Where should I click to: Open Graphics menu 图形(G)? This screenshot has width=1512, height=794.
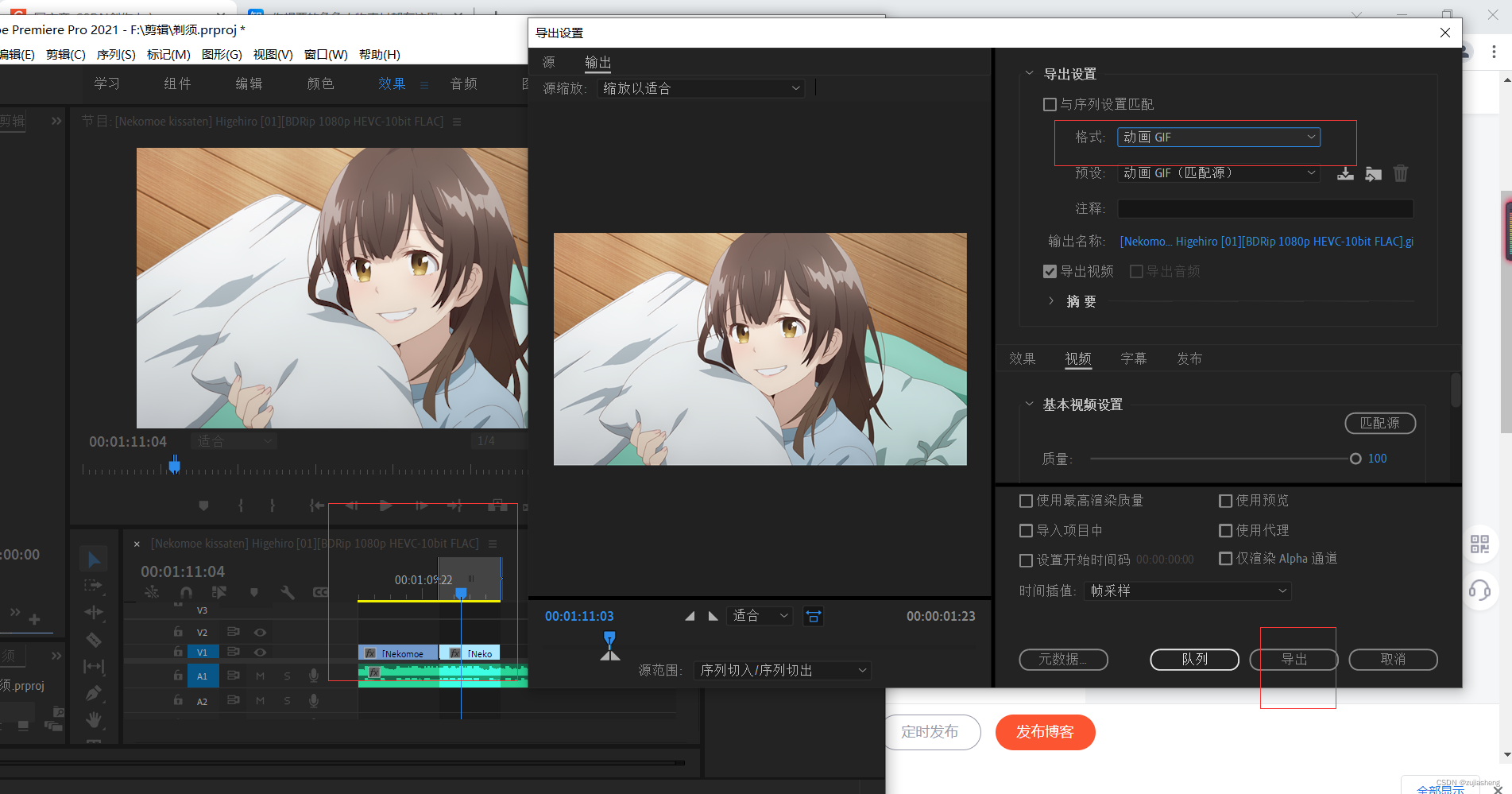pos(222,55)
